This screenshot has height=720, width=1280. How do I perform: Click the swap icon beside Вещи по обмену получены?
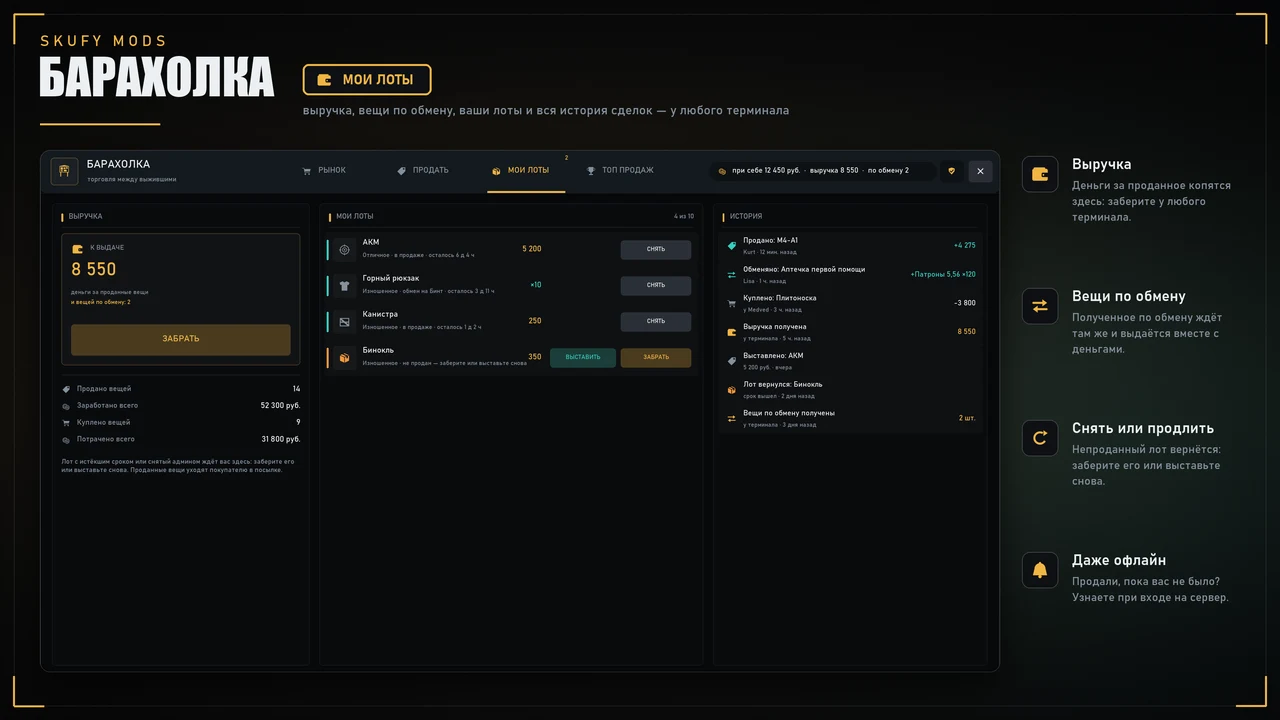(732, 418)
